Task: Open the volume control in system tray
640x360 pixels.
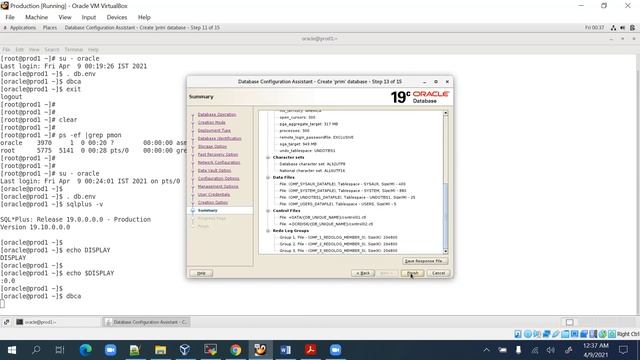Action: coord(551,350)
